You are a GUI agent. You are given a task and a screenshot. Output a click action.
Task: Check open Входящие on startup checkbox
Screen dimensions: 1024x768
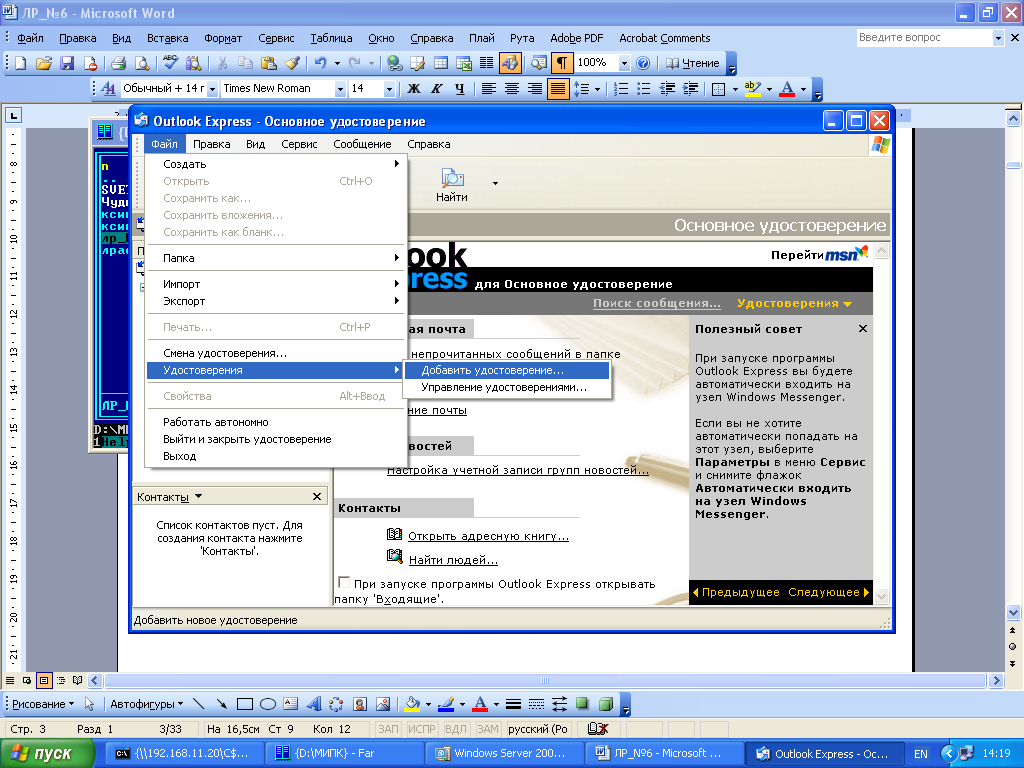coord(344,581)
